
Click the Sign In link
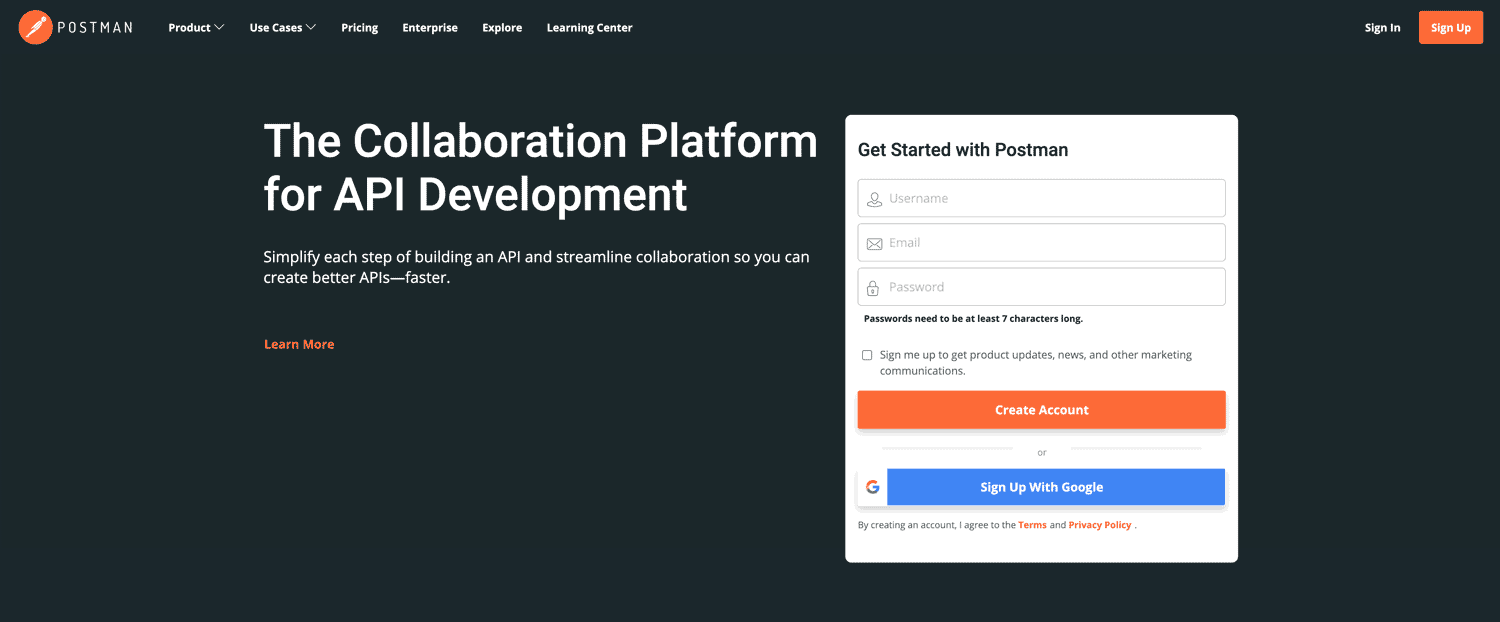(x=1382, y=28)
